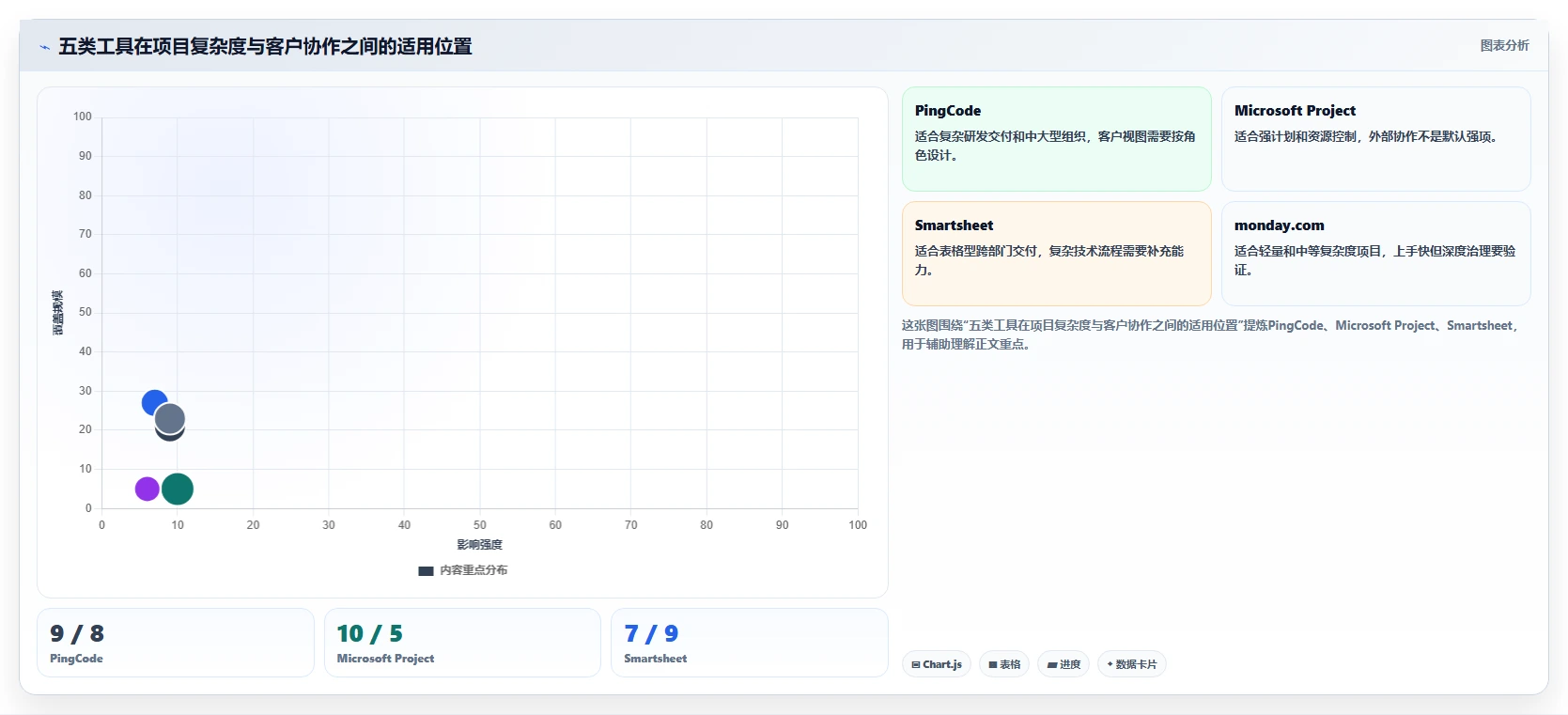
Task: Select the gray bubble data point
Action: click(169, 418)
